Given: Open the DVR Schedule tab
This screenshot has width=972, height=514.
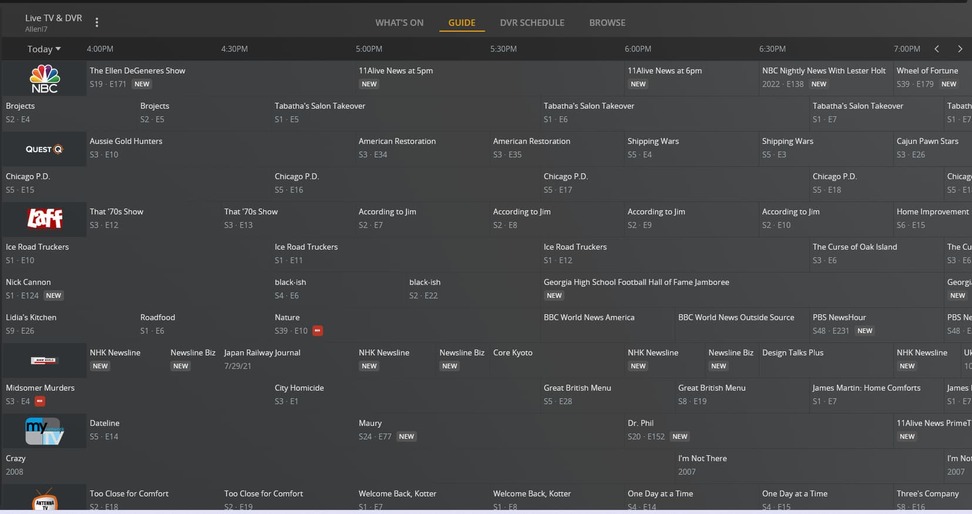Looking at the screenshot, I should click(x=532, y=22).
